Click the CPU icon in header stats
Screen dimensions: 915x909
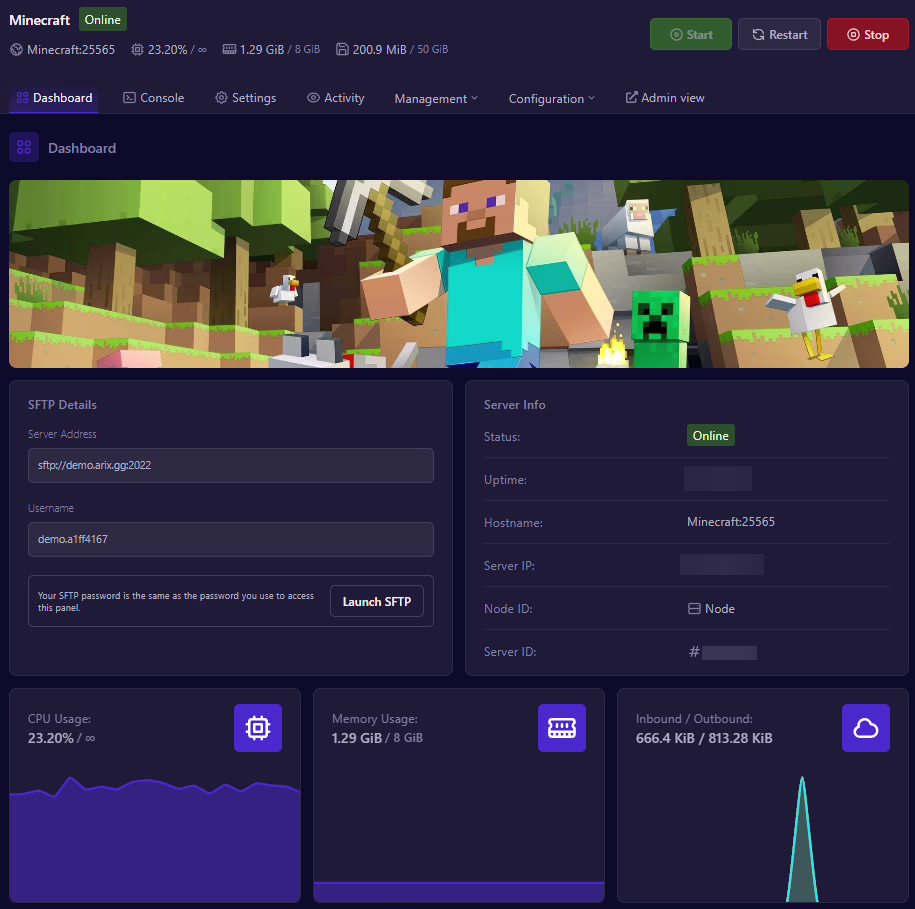click(138, 49)
